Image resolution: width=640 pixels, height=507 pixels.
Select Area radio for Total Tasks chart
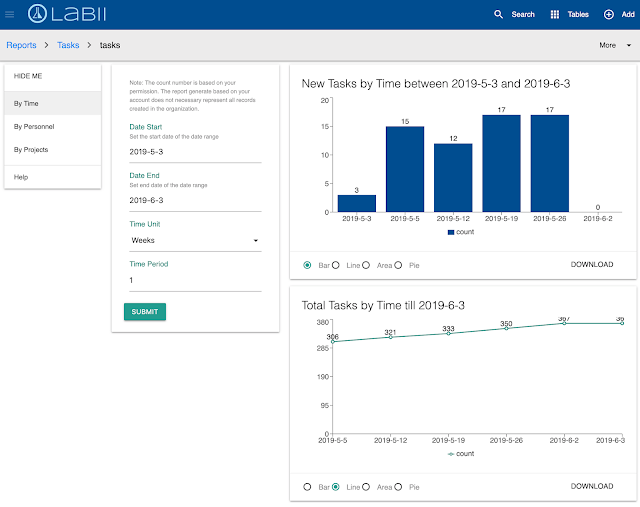coord(366,487)
